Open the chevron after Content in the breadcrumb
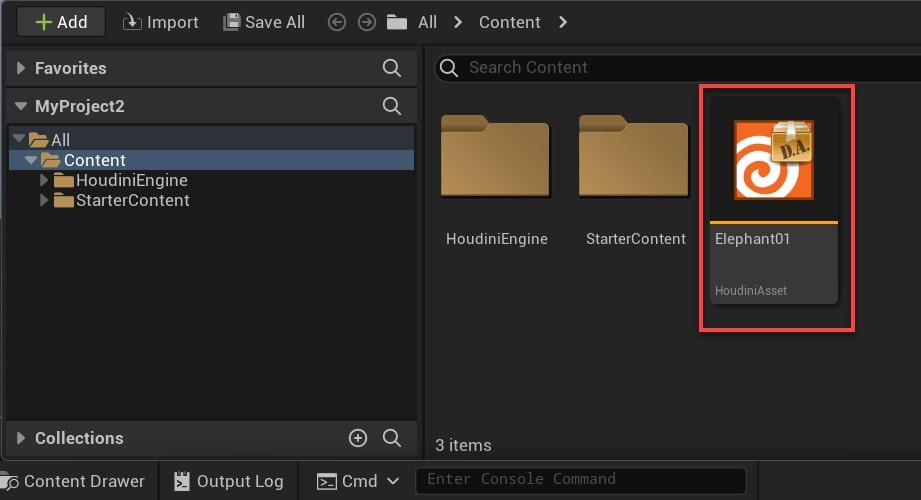The height and width of the screenshot is (500, 921). click(x=563, y=22)
